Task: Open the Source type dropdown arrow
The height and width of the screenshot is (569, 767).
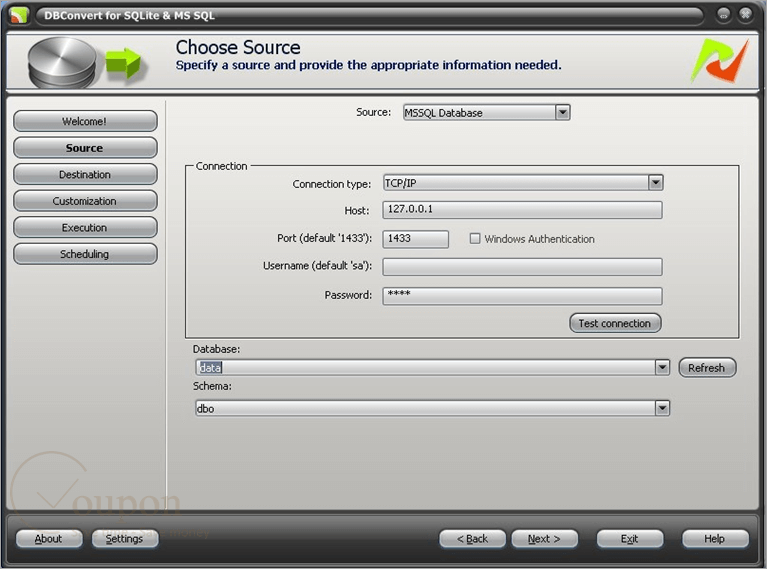Action: pos(563,113)
